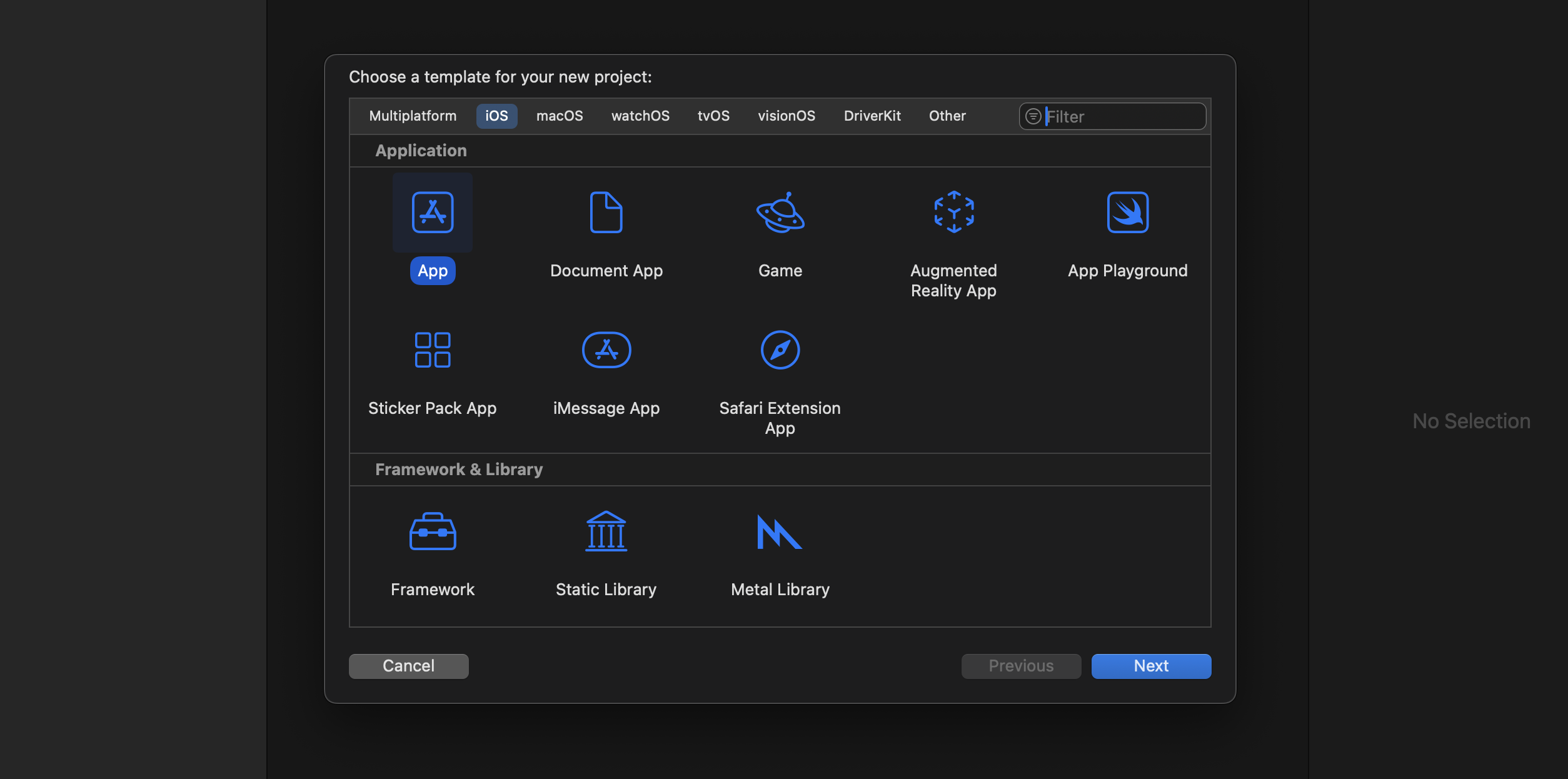Choose the App Playground template

click(1127, 213)
